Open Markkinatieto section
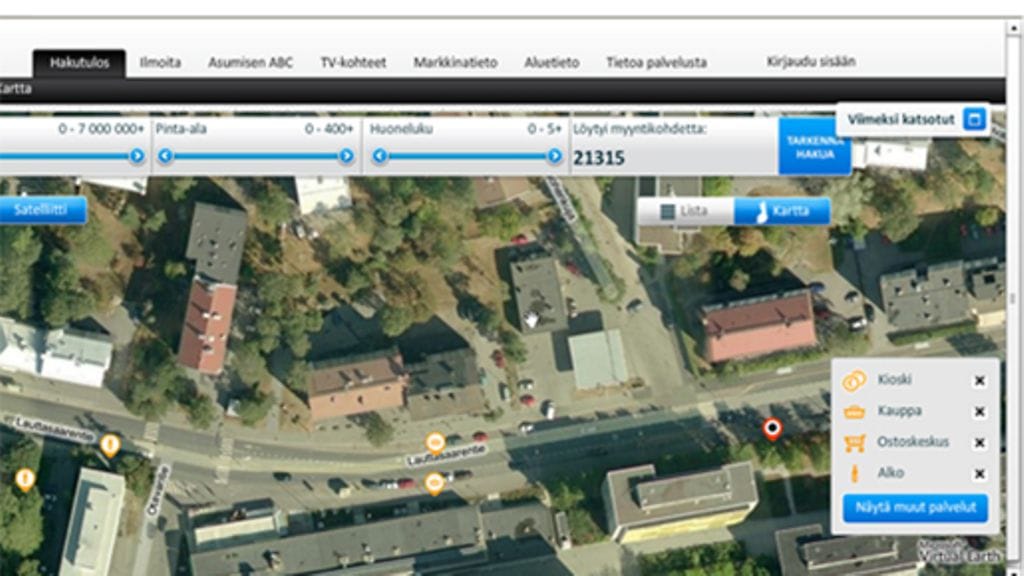The image size is (1024, 576). point(455,63)
